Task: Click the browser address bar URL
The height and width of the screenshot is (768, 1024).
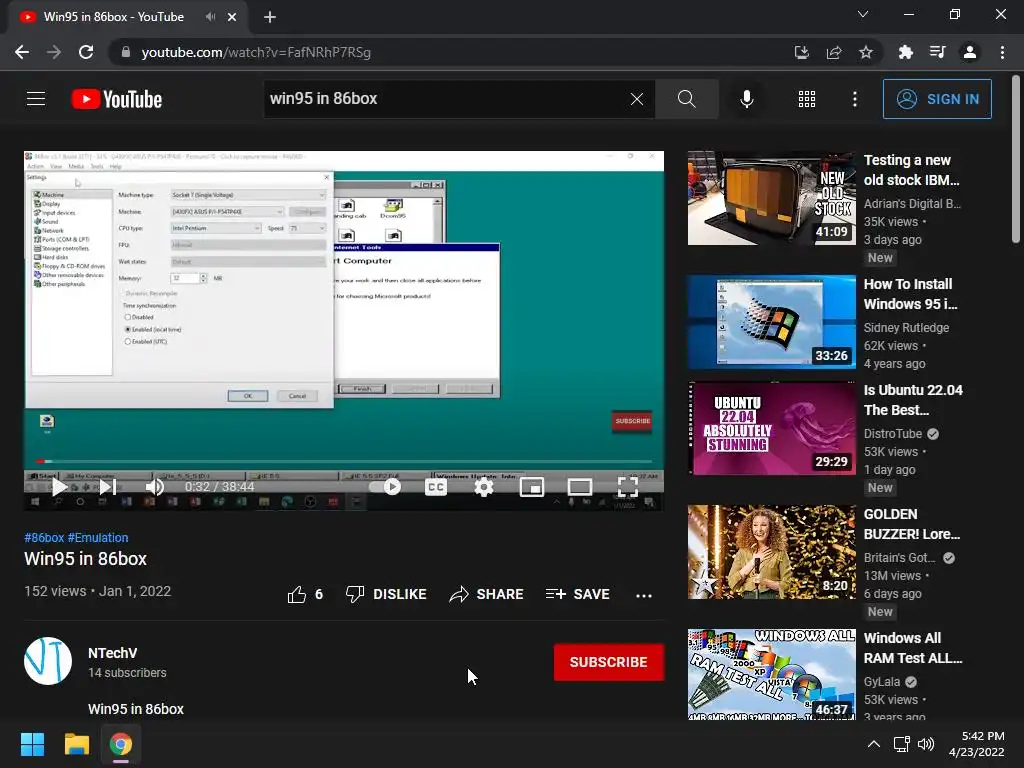Action: coord(256,52)
